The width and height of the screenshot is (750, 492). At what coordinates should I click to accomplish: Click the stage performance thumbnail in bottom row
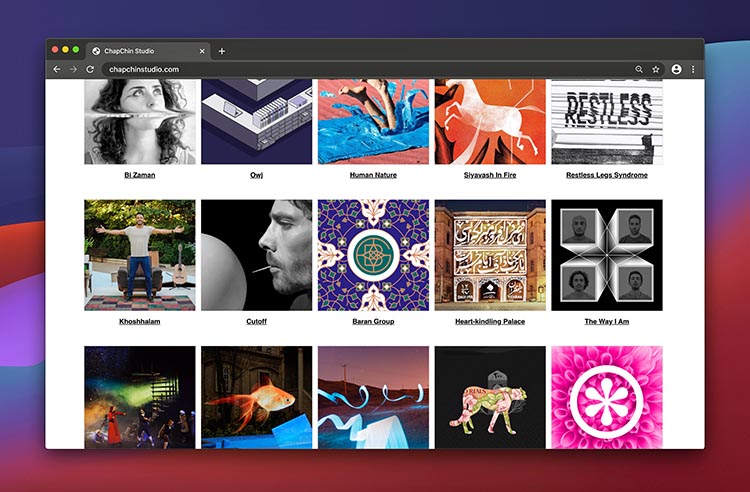coord(140,397)
